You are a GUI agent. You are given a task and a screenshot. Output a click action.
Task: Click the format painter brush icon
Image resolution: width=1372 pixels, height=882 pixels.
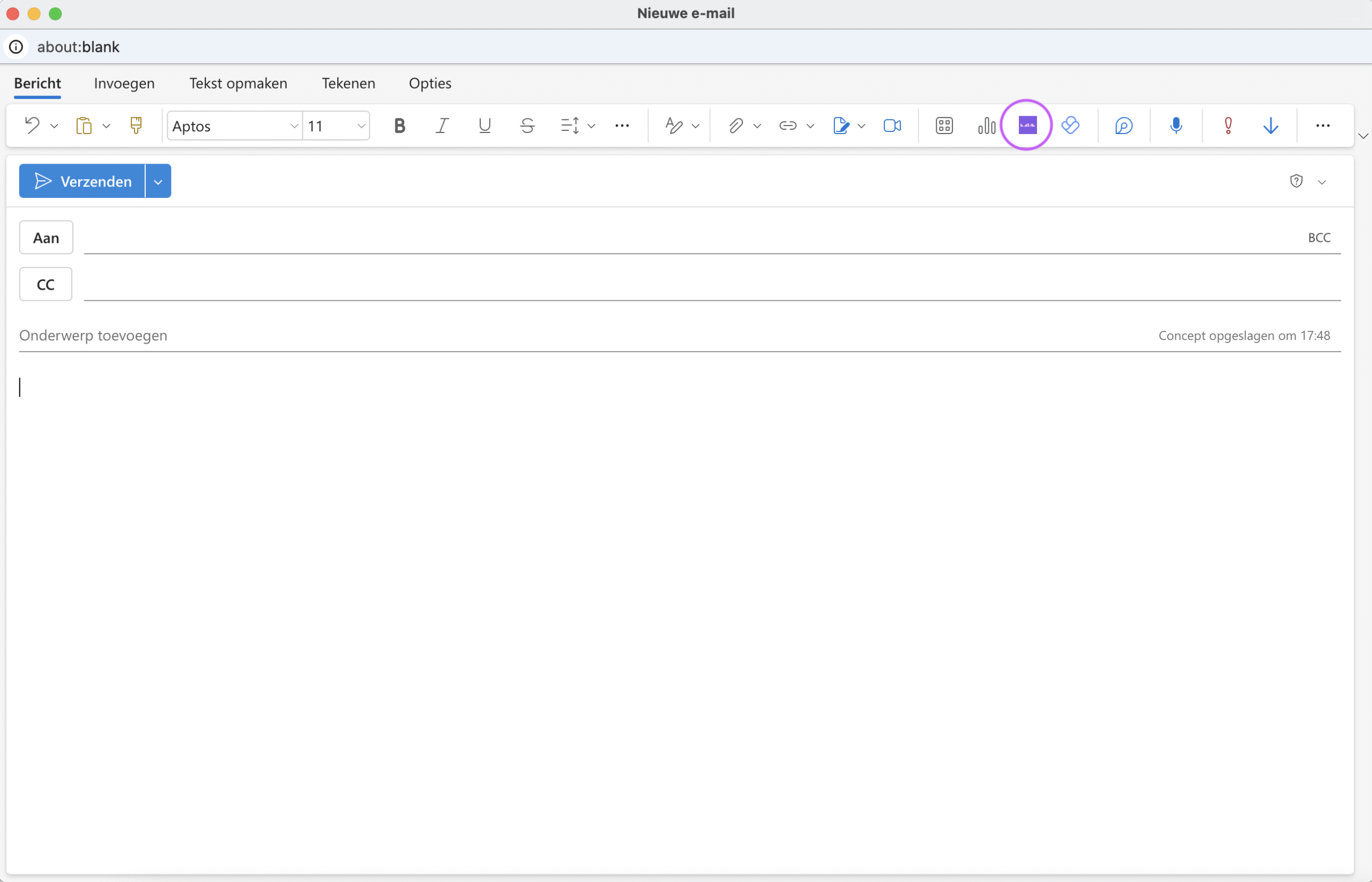pos(136,125)
